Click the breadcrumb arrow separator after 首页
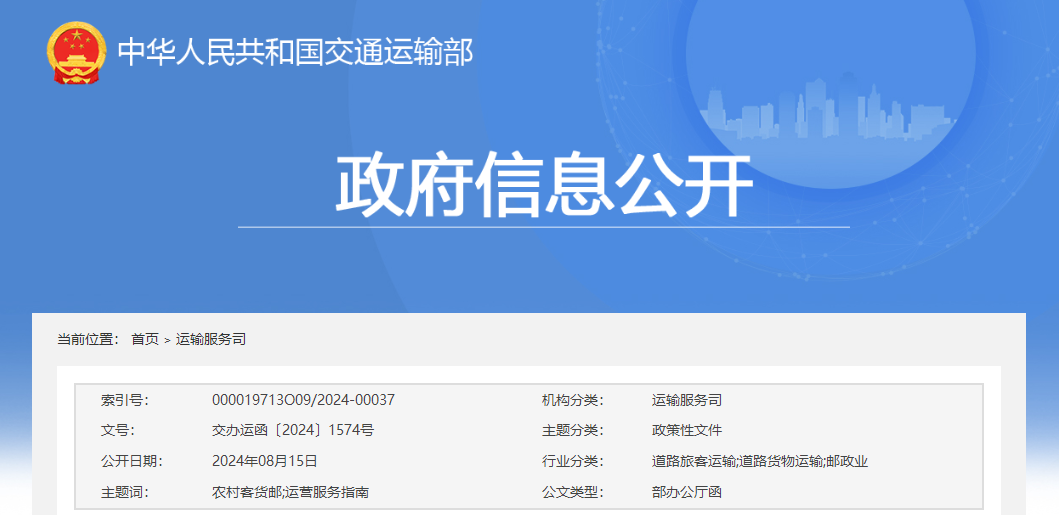Screen dimensions: 1059x515 click(x=167, y=341)
